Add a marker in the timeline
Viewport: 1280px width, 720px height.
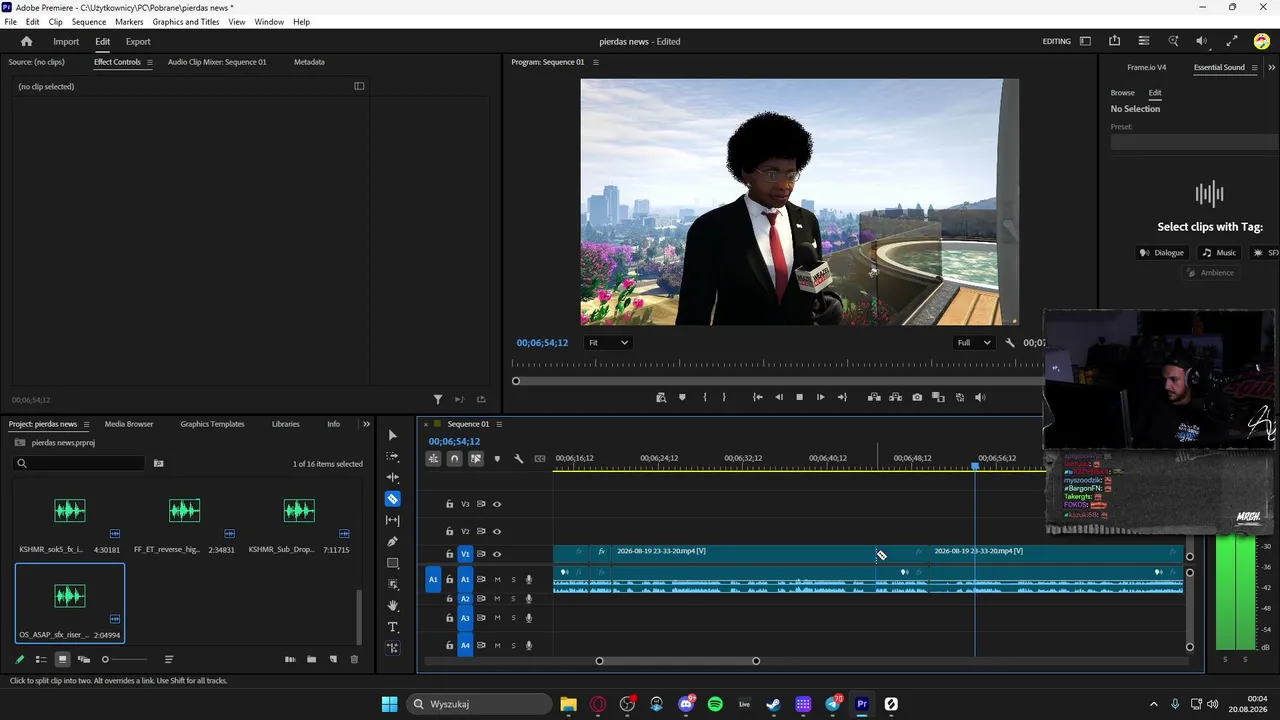coord(497,459)
